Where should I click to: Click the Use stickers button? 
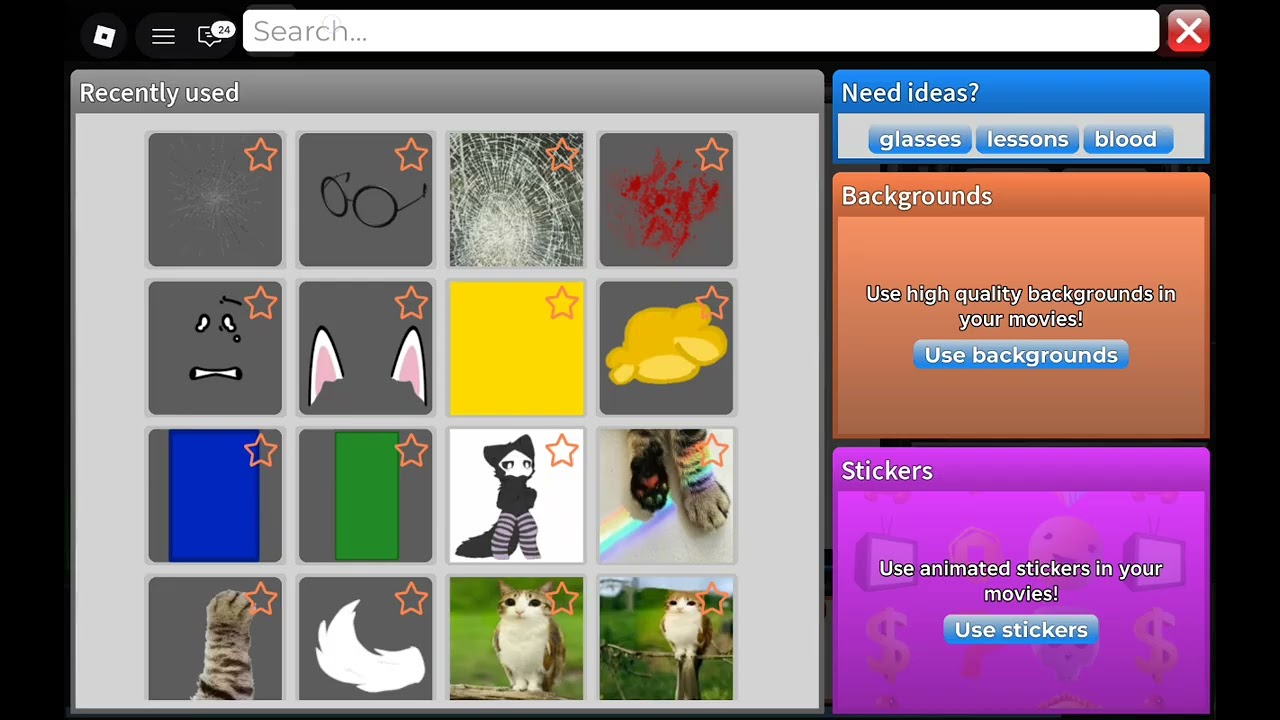1021,630
